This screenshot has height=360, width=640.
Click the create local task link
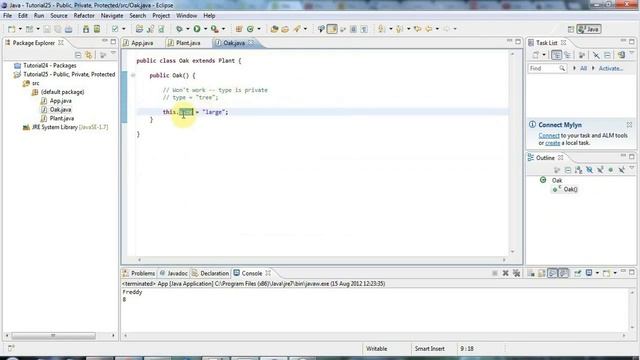point(552,143)
